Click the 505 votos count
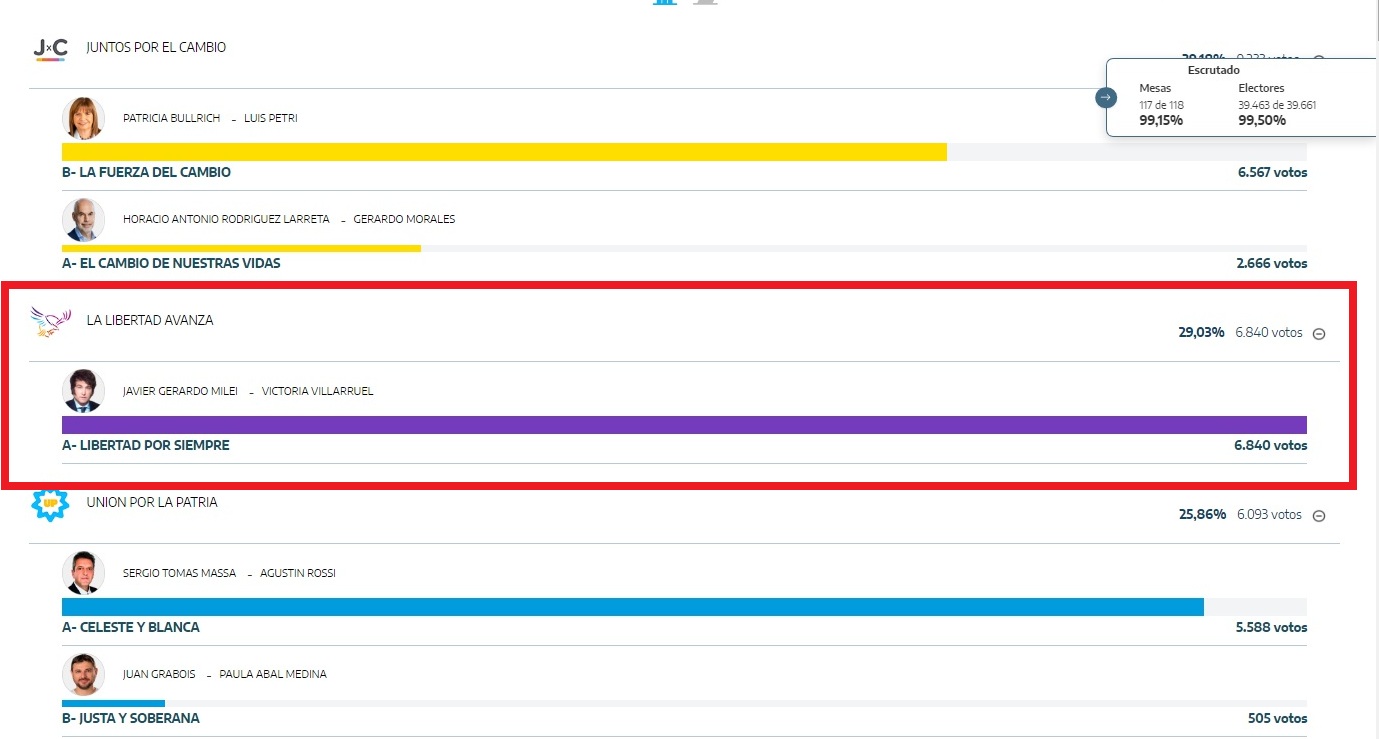The width and height of the screenshot is (1379, 739). point(1278,718)
